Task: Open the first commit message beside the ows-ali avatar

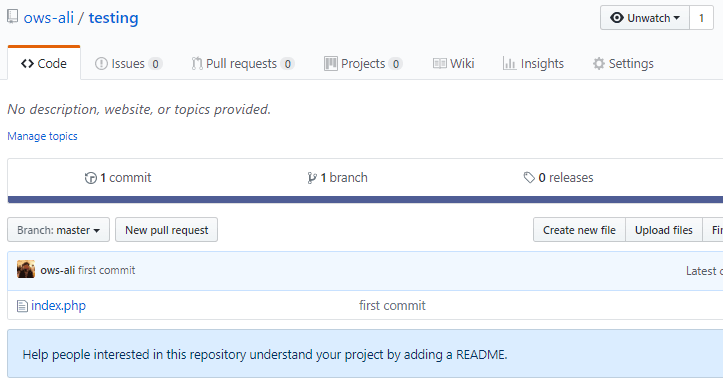Action: click(x=107, y=270)
